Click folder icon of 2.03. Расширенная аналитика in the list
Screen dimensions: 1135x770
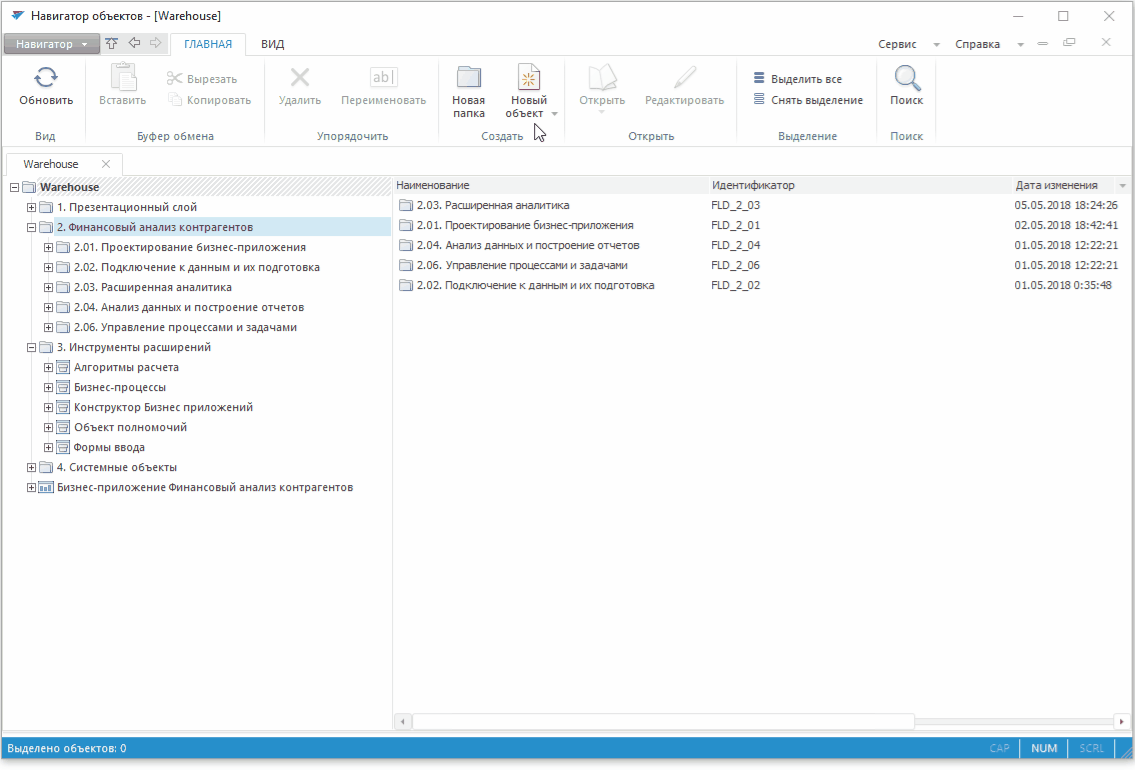(405, 206)
